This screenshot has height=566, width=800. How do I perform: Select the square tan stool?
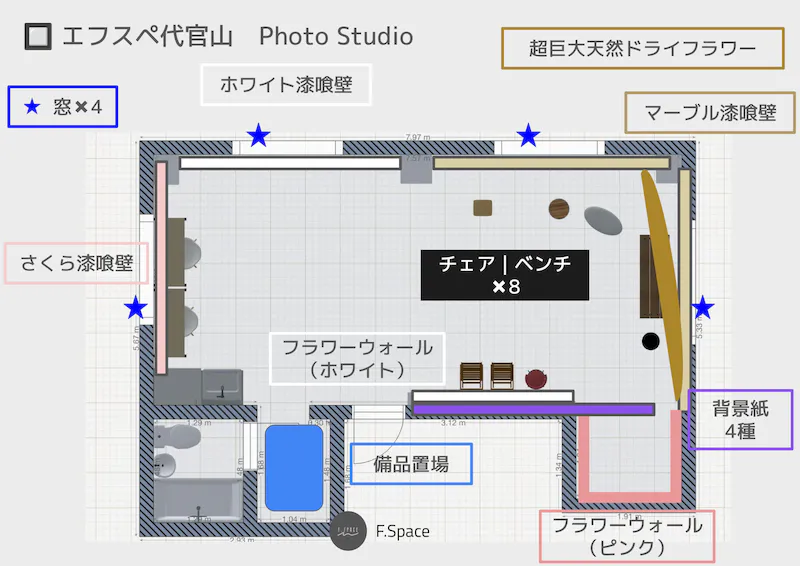pos(482,208)
